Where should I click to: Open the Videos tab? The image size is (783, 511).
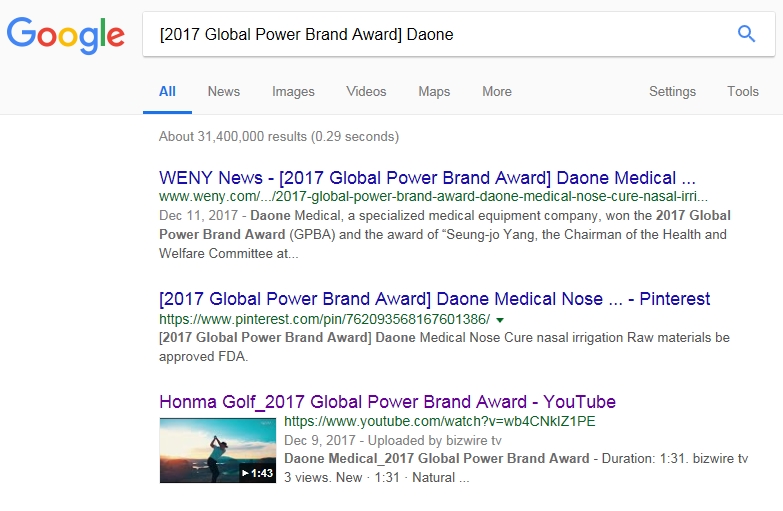click(366, 91)
